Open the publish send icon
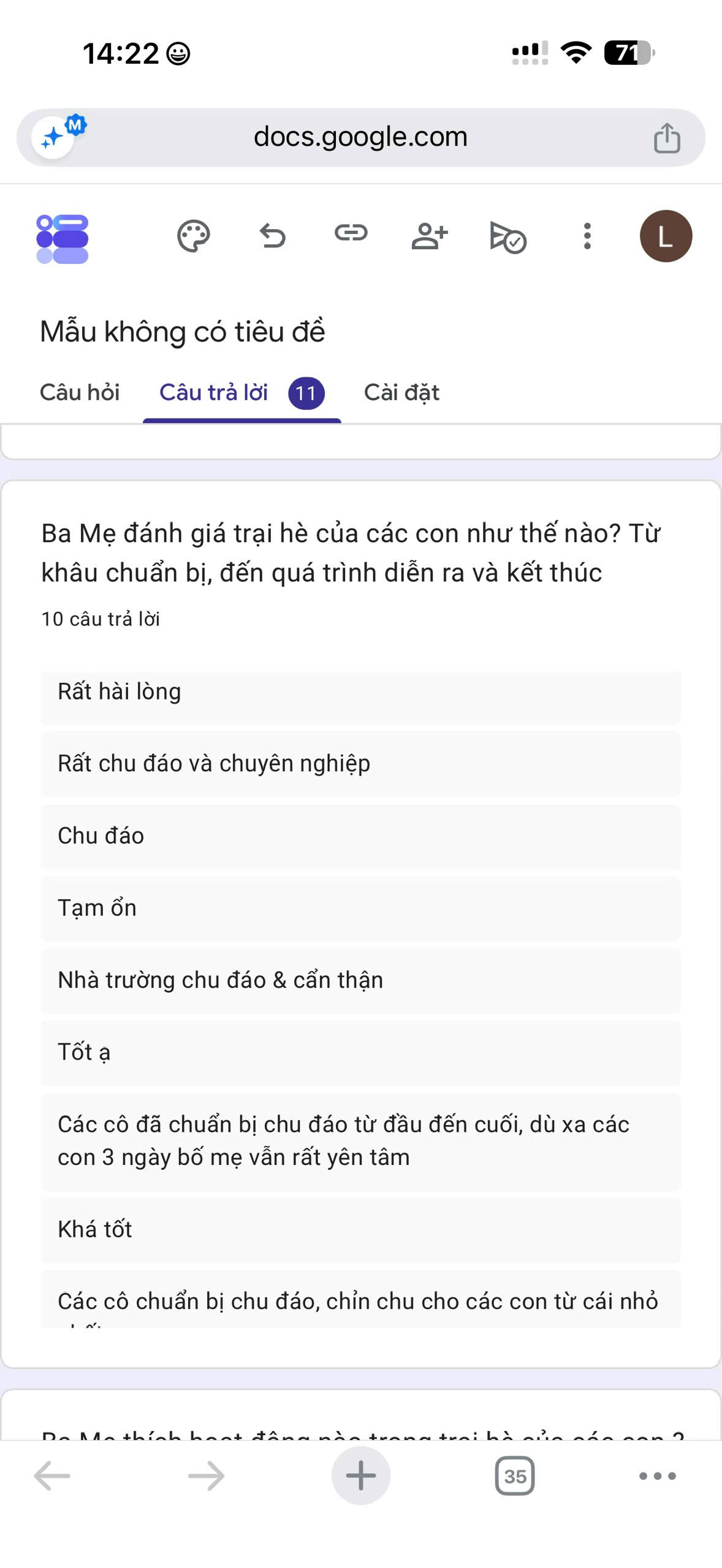The image size is (722, 1568). (508, 237)
